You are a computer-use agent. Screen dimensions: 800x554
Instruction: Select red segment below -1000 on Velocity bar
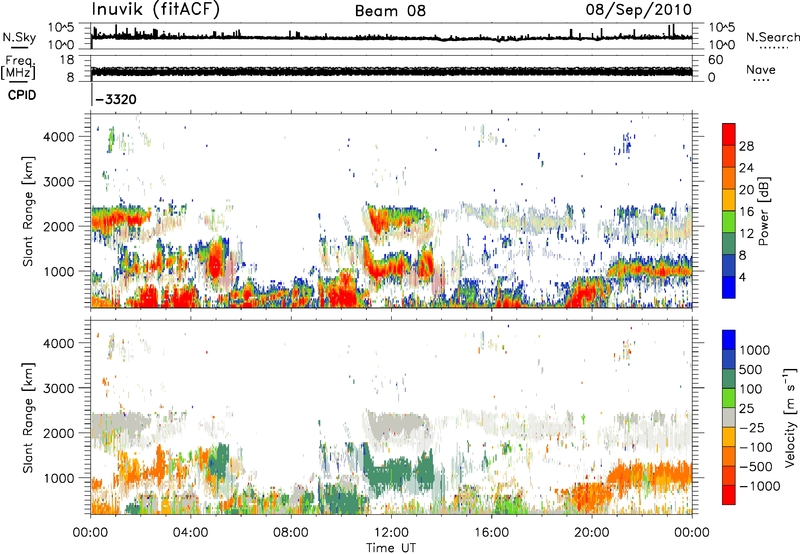(x=729, y=495)
